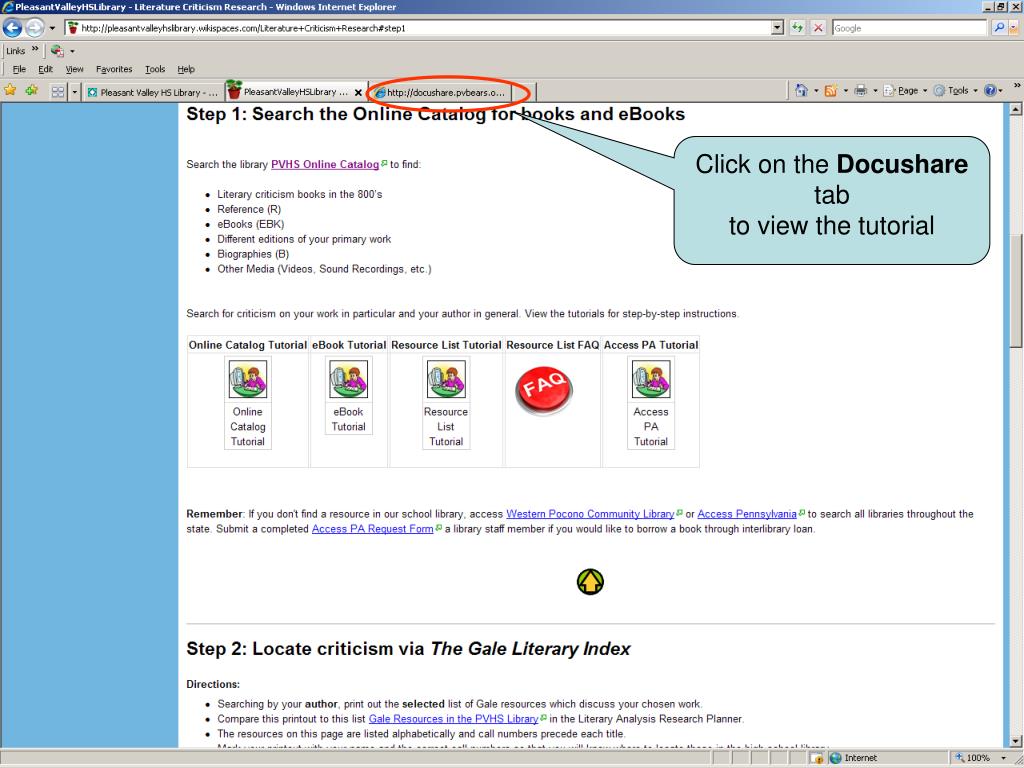The height and width of the screenshot is (768, 1024).
Task: Open the Page command menu
Action: click(x=905, y=91)
